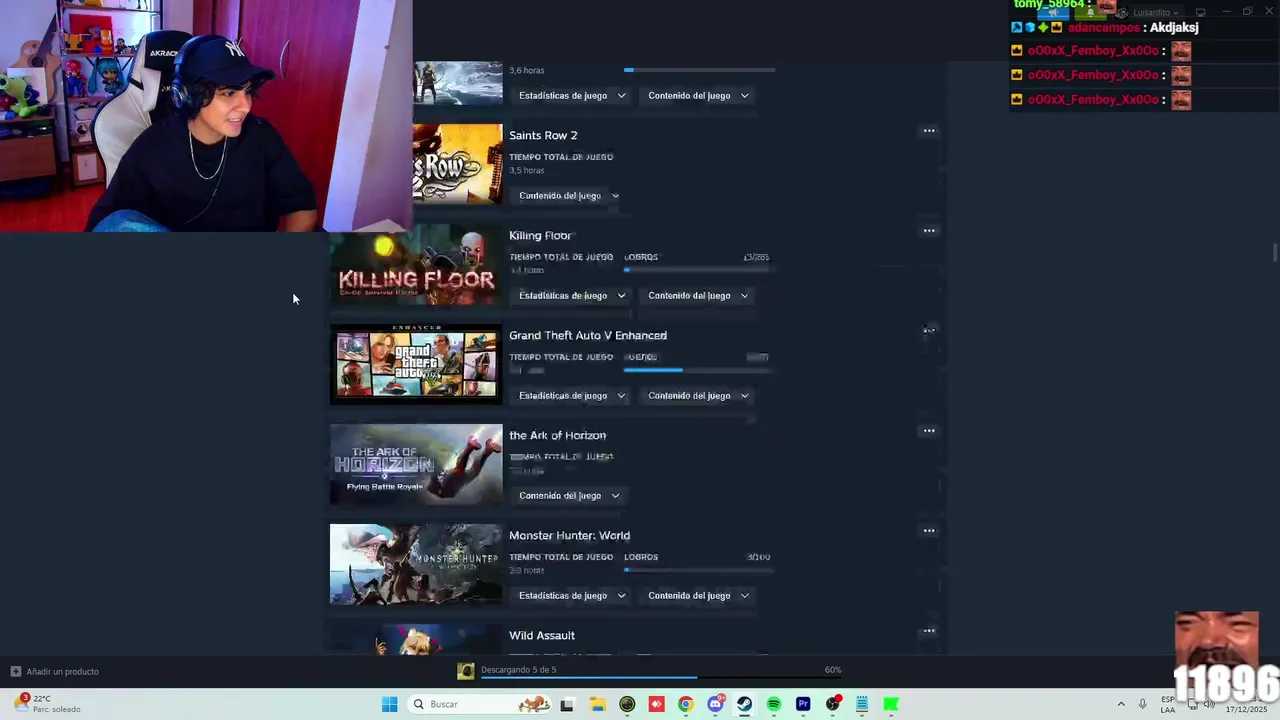1280x720 pixels.
Task: Open the three-dot menu for Wild Assault
Action: tap(929, 631)
